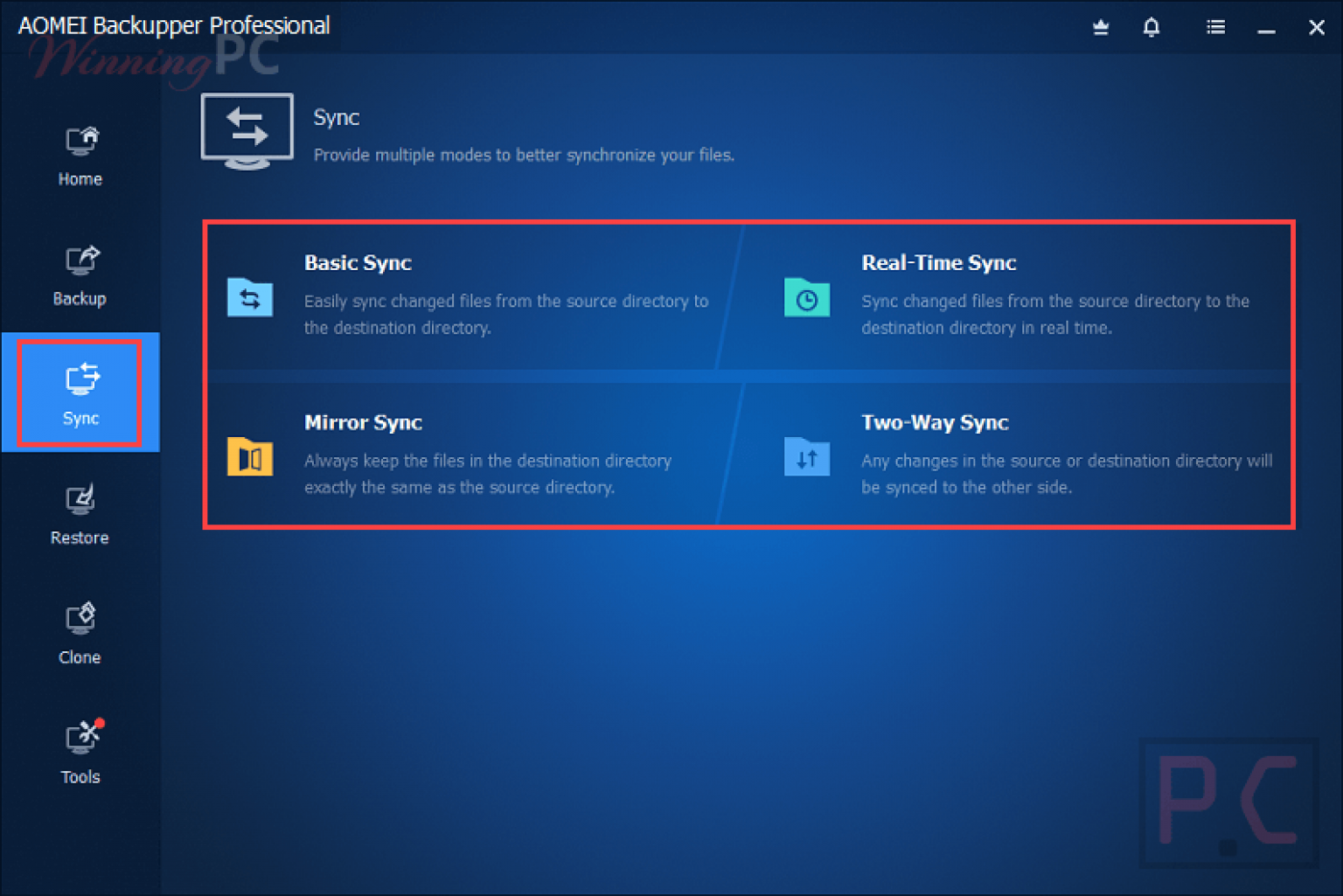The width and height of the screenshot is (1343, 896).
Task: Click the large Sync header monitor icon
Action: coord(247,131)
